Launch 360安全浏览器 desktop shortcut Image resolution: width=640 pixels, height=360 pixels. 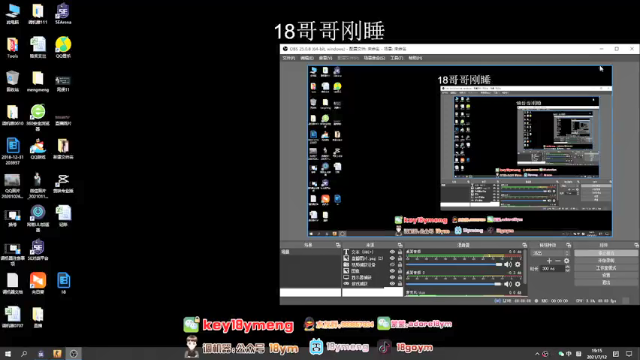(x=38, y=117)
